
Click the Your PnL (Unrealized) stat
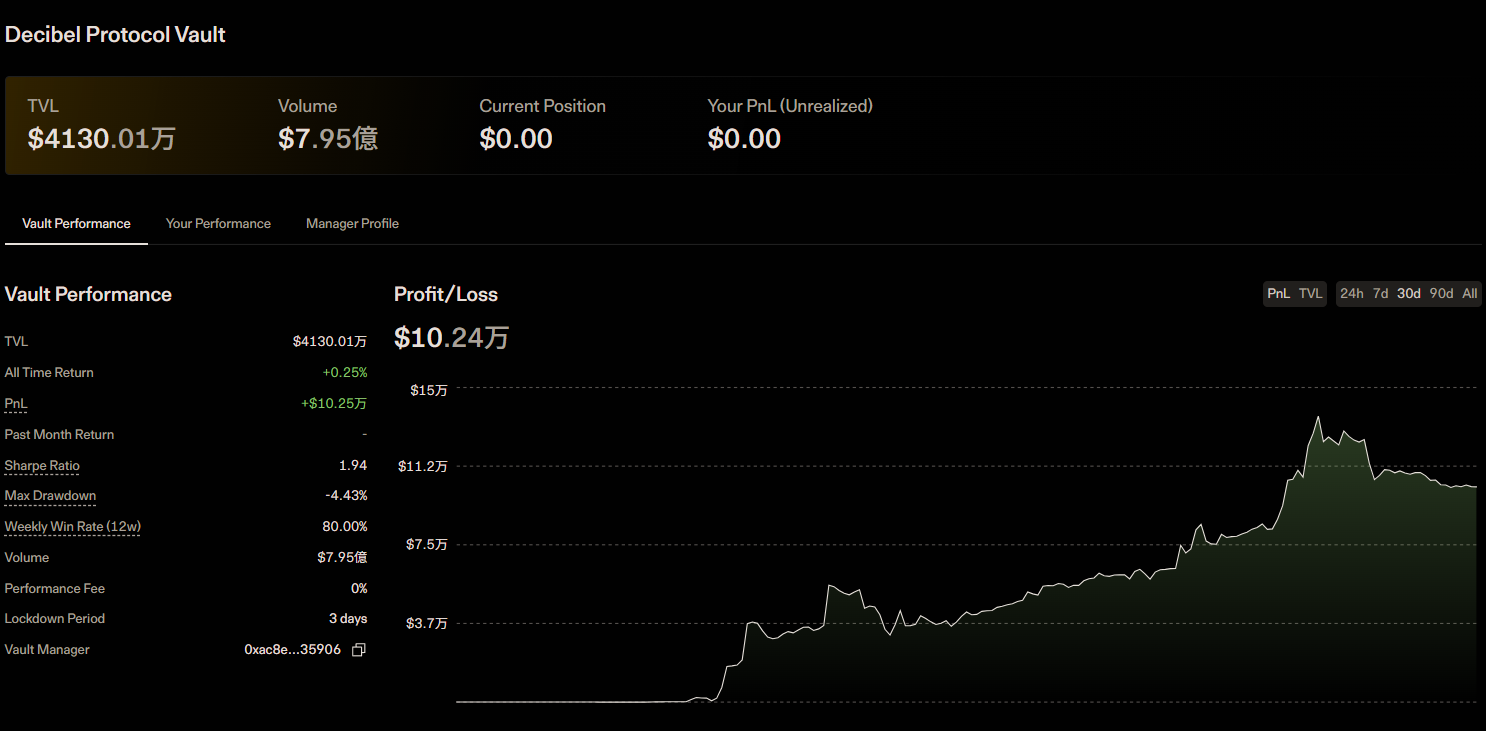click(790, 106)
